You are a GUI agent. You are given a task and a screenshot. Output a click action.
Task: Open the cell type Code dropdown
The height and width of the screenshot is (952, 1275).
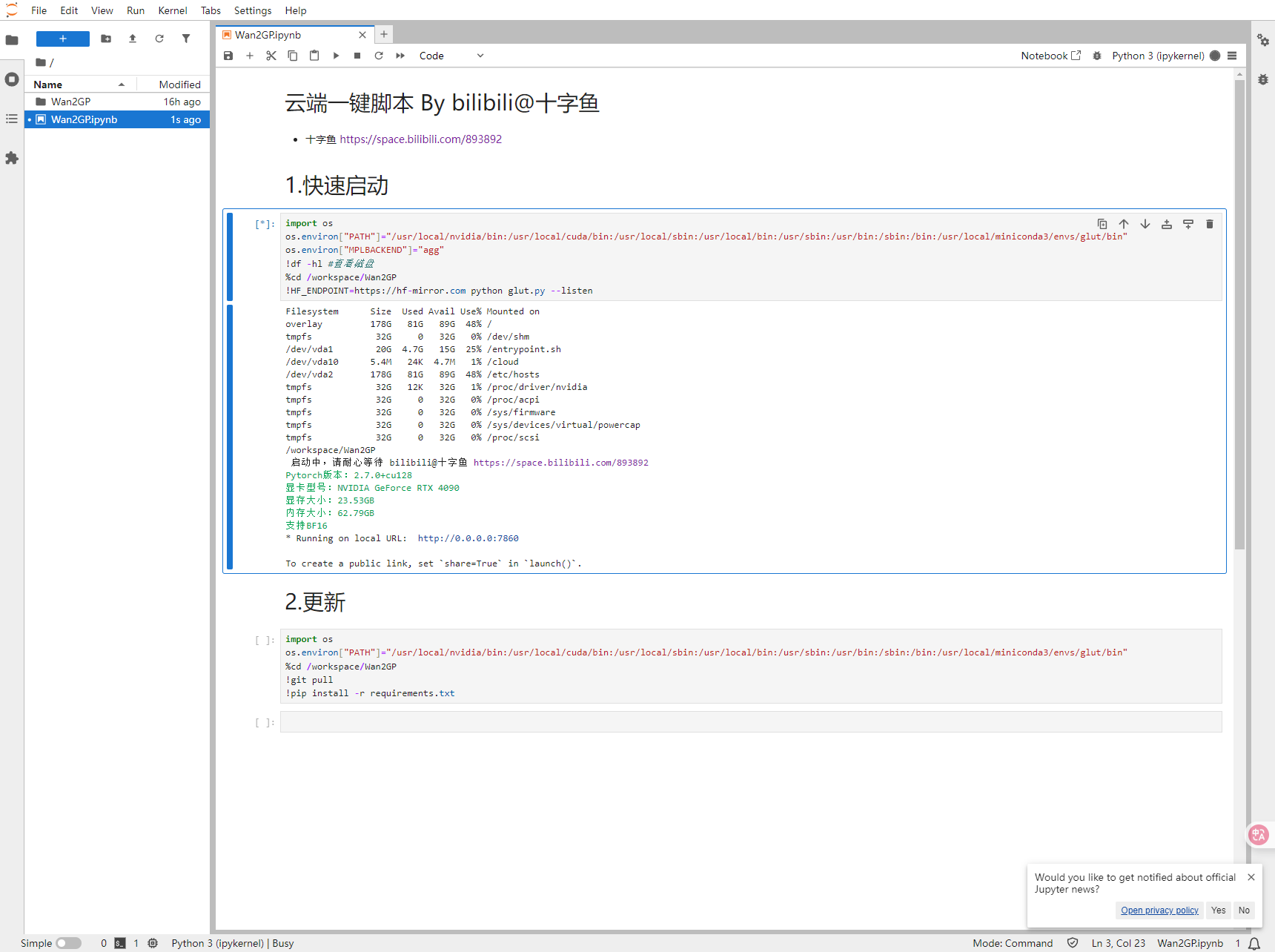click(x=451, y=56)
